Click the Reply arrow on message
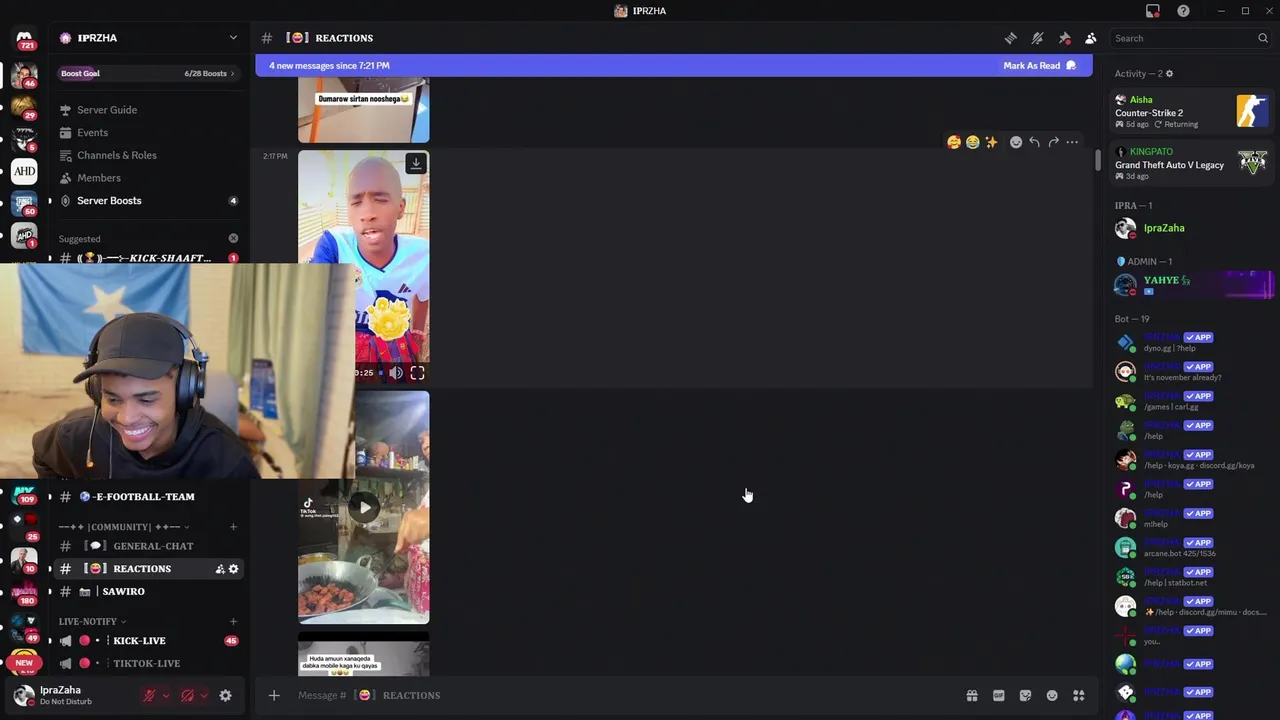The height and width of the screenshot is (720, 1280). 1035,142
